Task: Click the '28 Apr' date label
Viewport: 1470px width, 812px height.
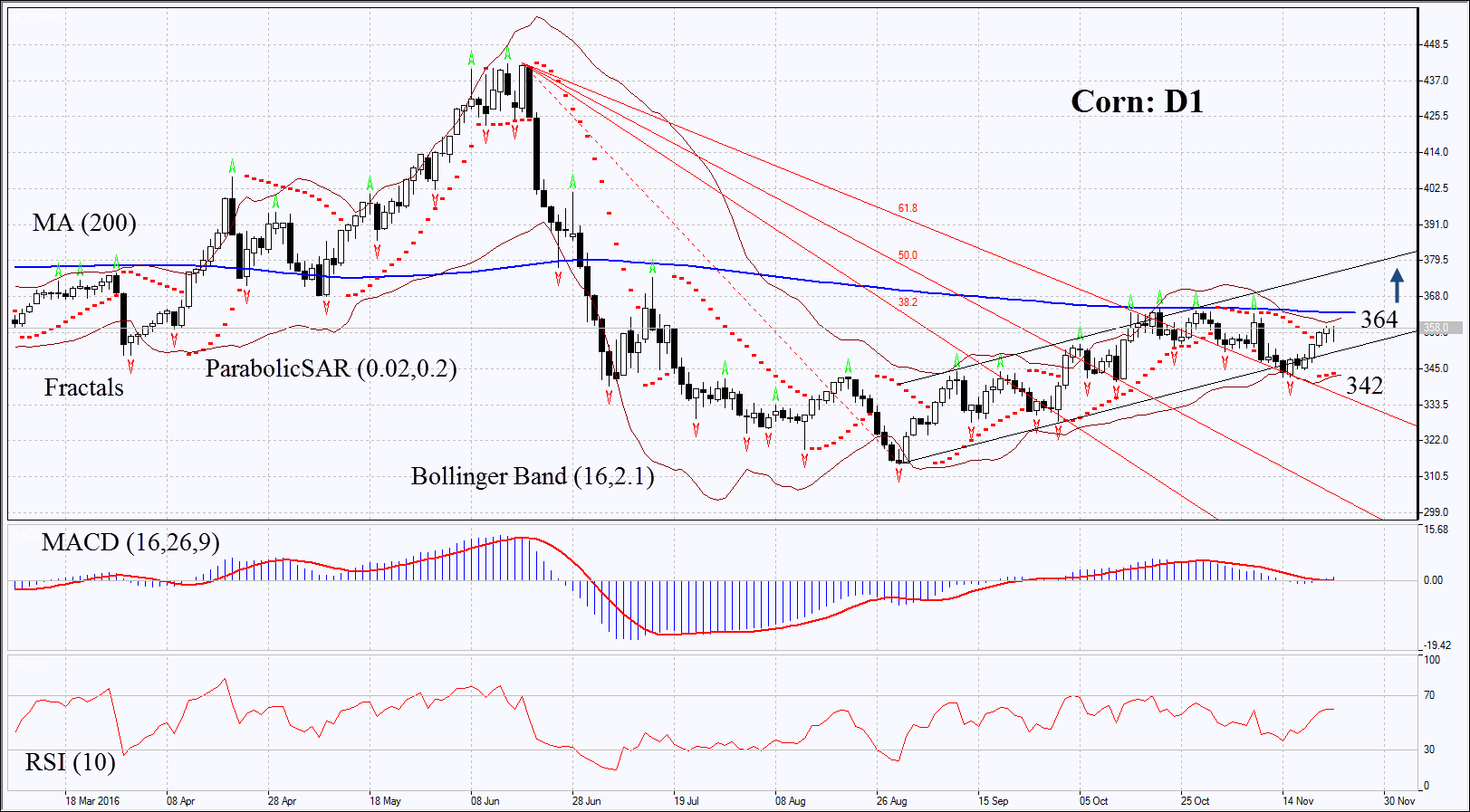Action: (282, 801)
